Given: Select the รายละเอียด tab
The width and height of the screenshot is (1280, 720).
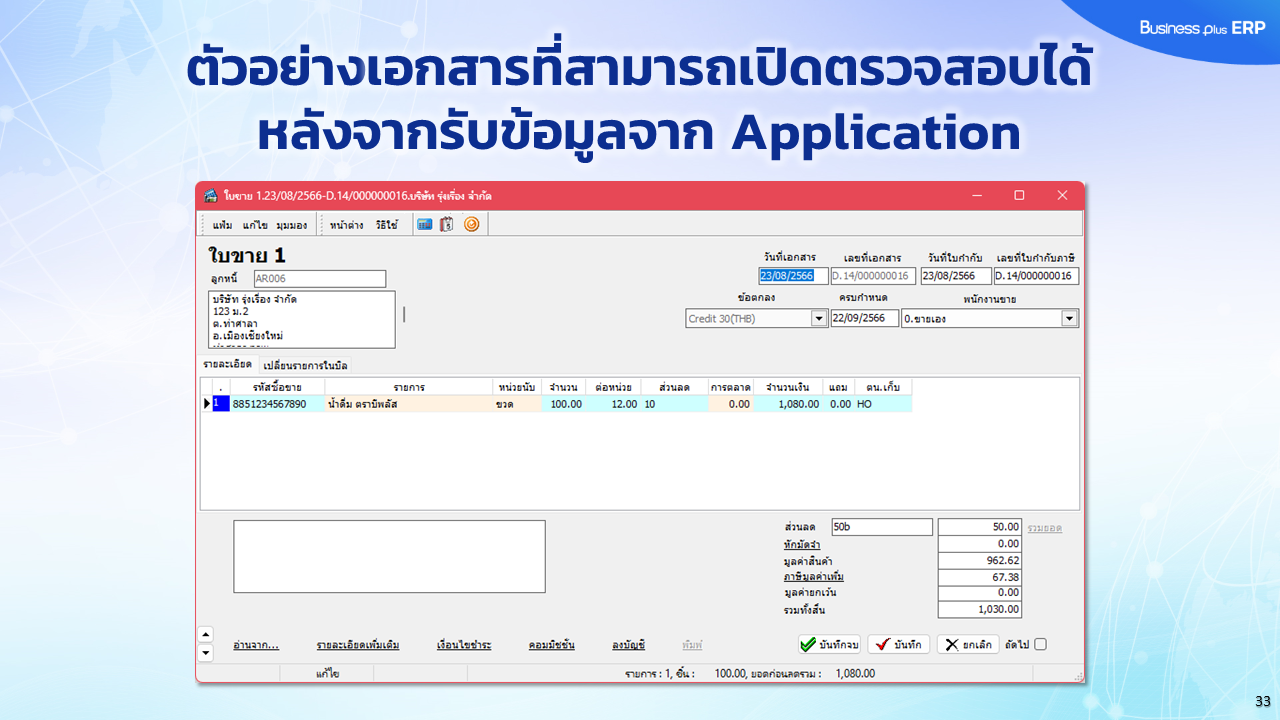Looking at the screenshot, I should point(228,364).
